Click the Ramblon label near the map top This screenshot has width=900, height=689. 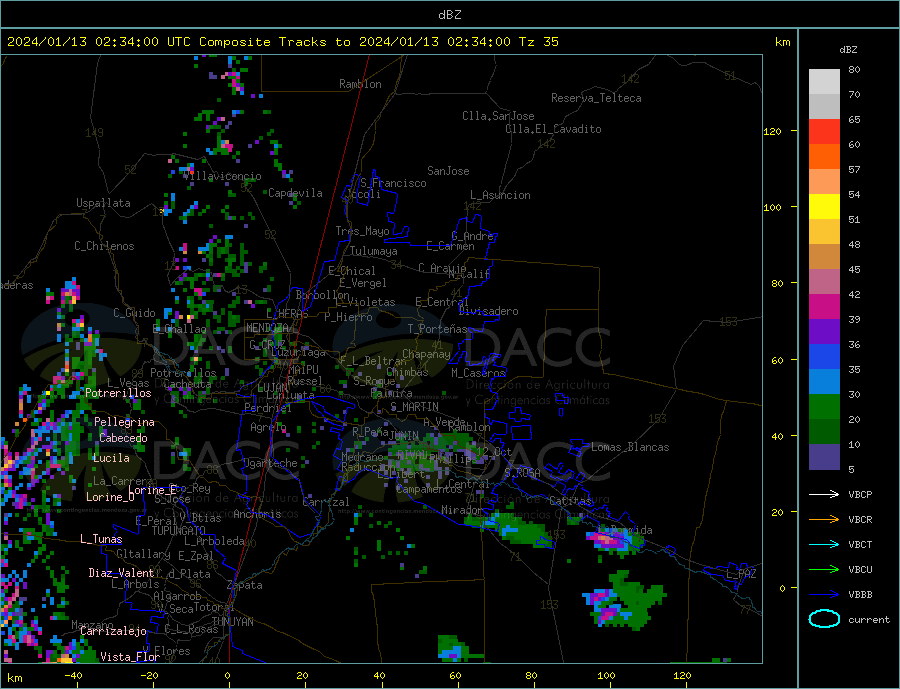(x=360, y=84)
